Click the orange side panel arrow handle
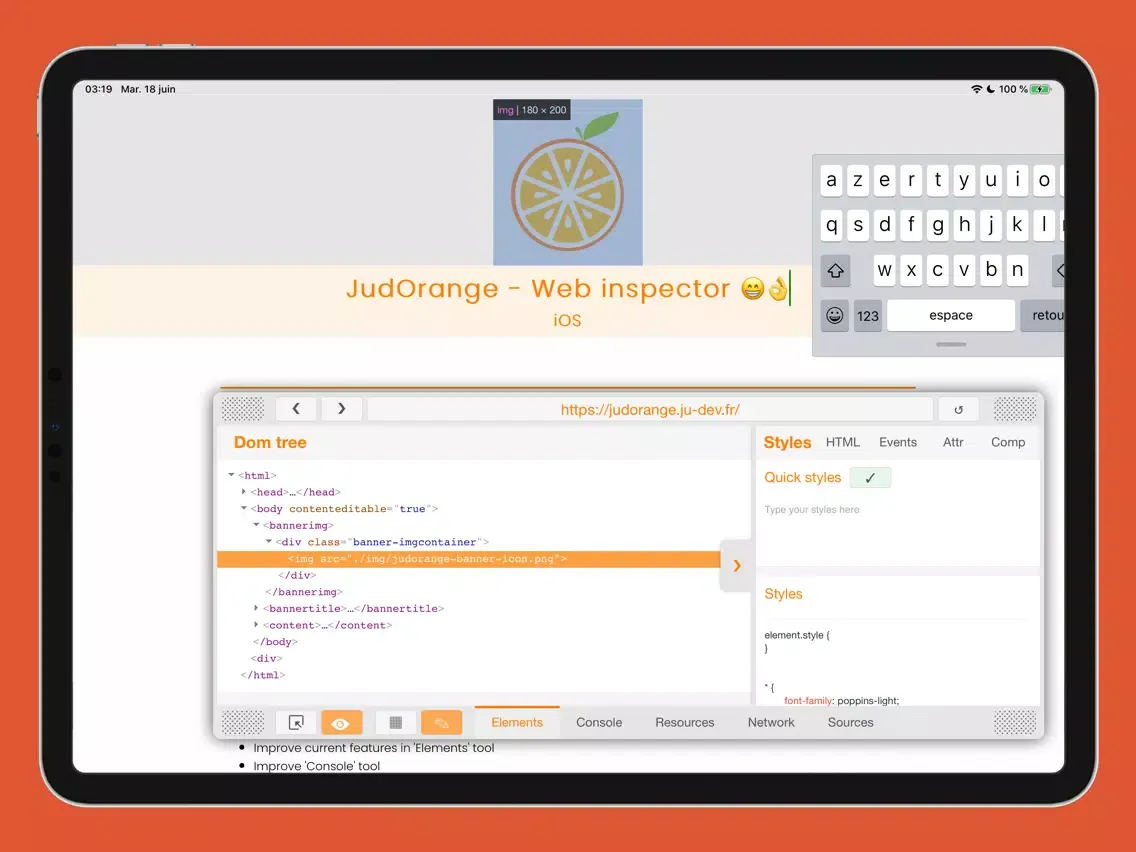 (x=736, y=565)
